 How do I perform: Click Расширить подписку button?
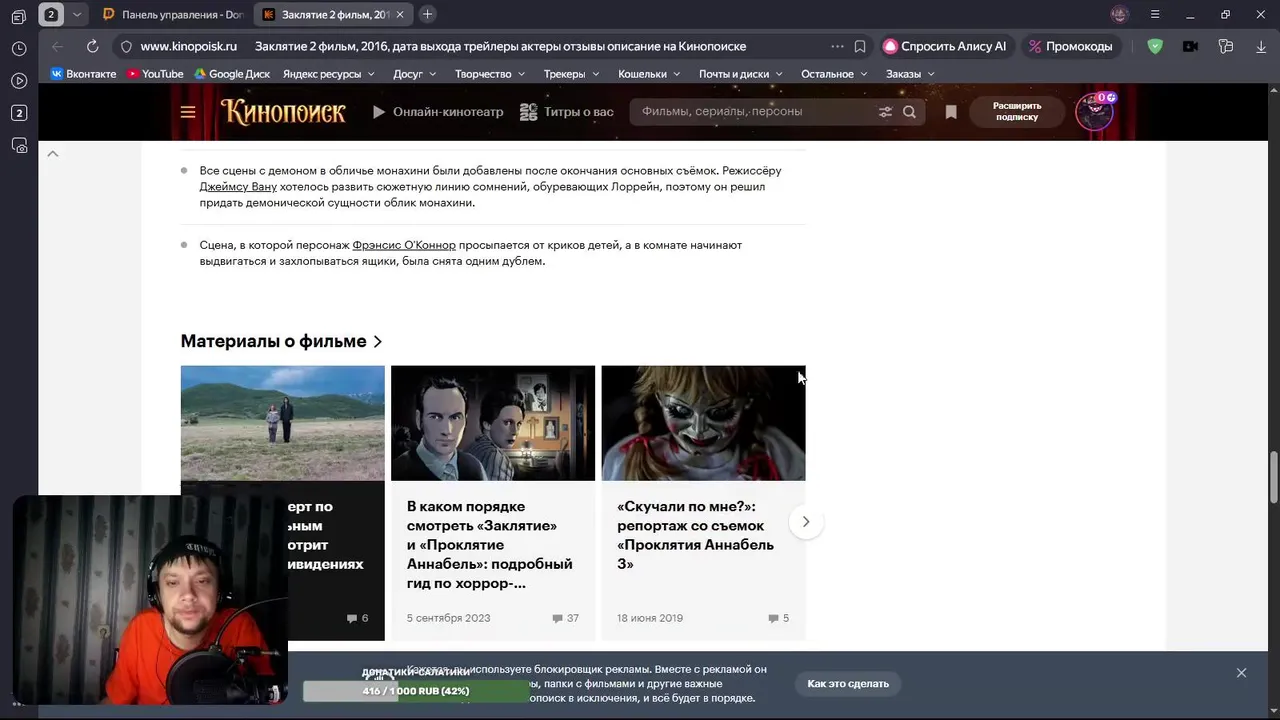coord(1017,111)
